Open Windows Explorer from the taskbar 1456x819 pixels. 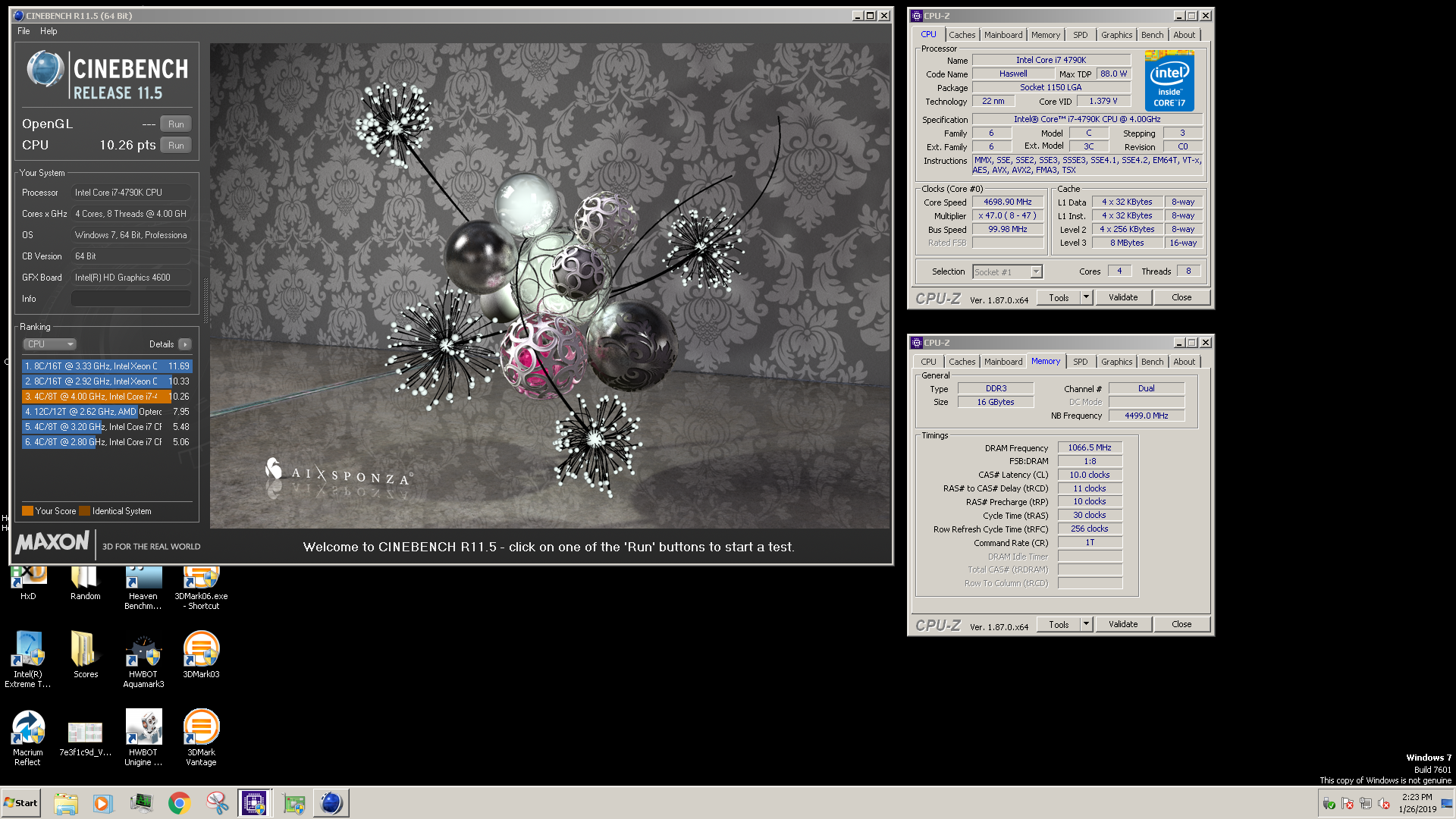(x=66, y=803)
